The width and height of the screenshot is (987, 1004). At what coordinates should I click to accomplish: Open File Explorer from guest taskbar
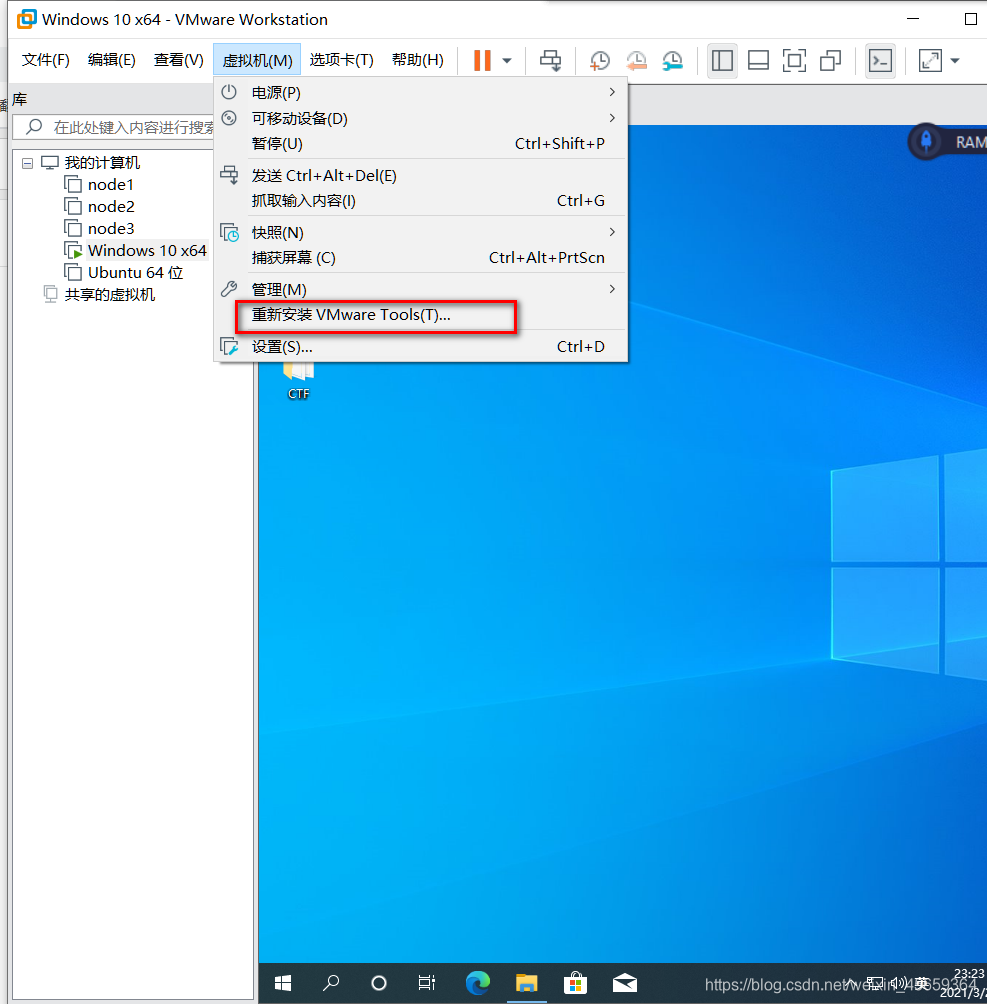526,983
